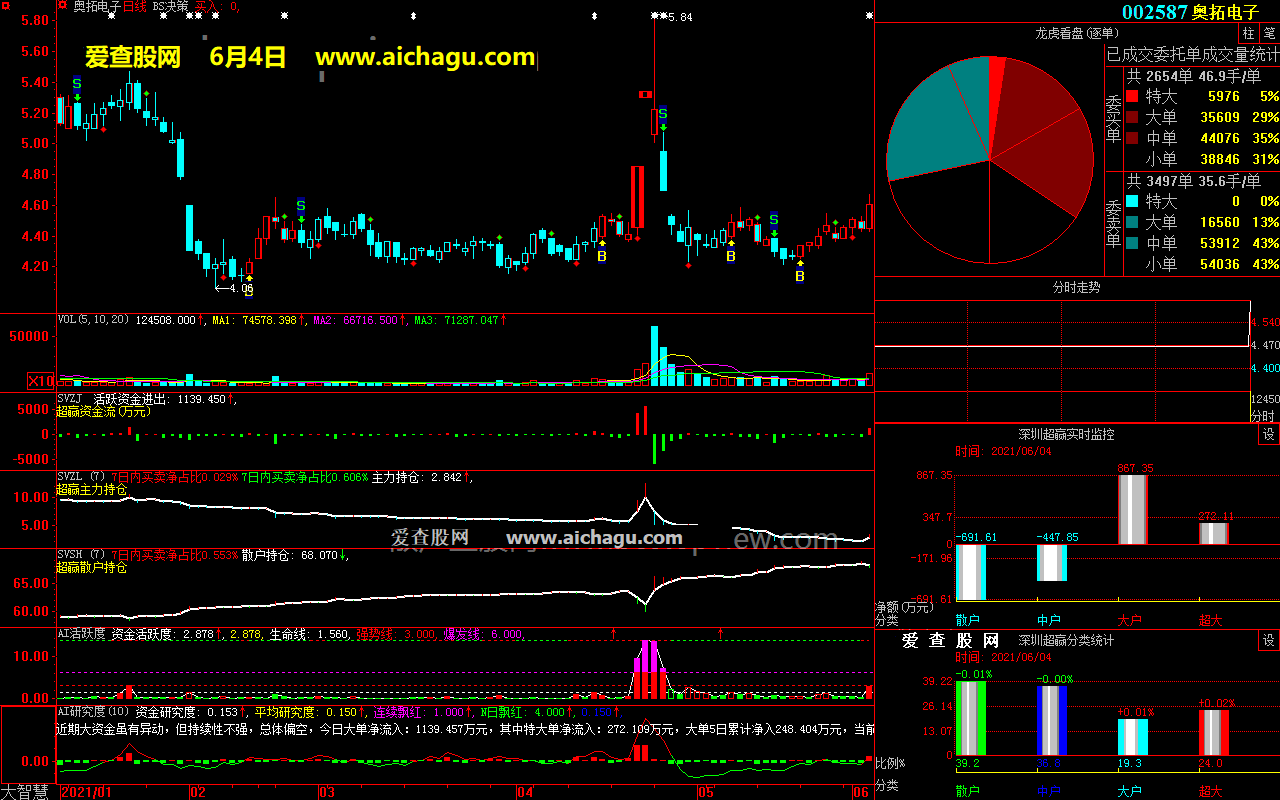Click the BS决策 indicator label
The width and height of the screenshot is (1280, 800).
[170, 6]
